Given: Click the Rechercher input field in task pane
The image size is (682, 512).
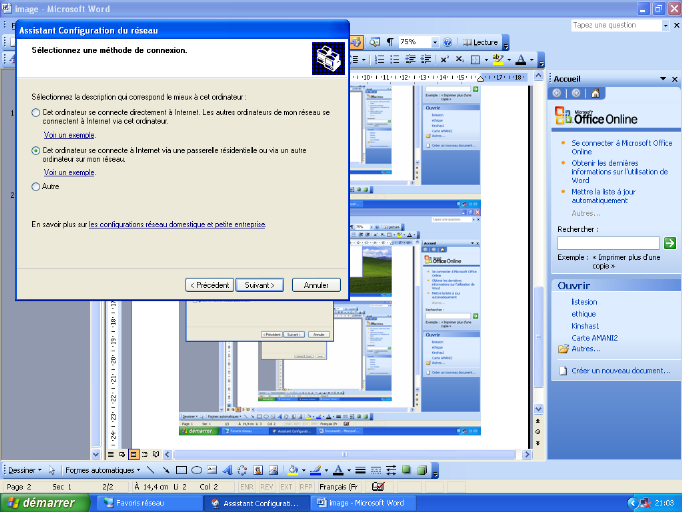Looking at the screenshot, I should [608, 243].
